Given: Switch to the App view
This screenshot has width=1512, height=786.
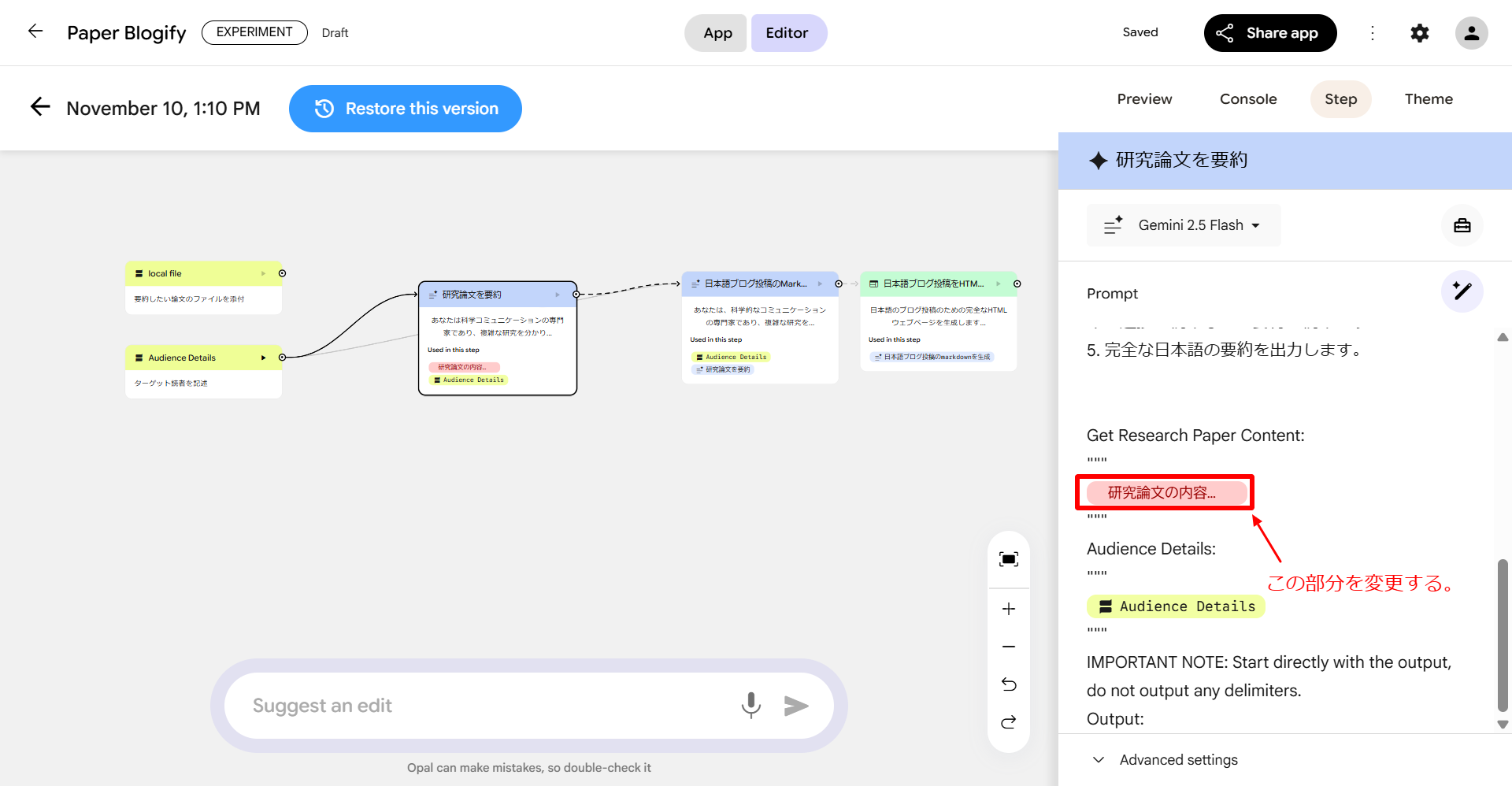Looking at the screenshot, I should (717, 33).
